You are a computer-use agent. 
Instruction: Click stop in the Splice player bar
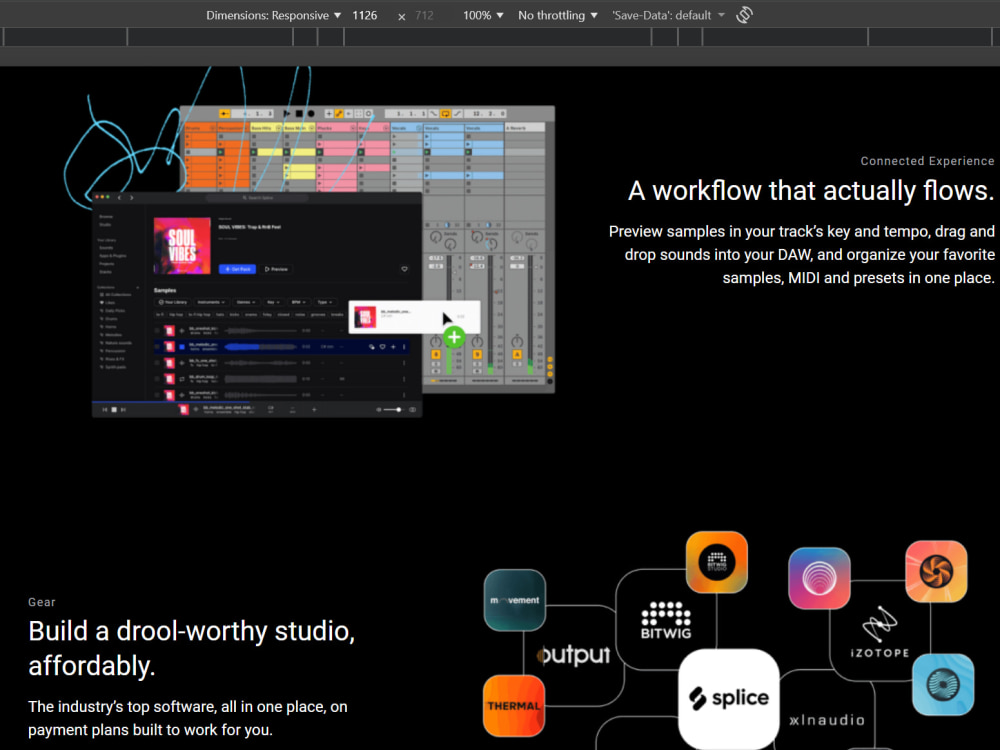coord(114,409)
